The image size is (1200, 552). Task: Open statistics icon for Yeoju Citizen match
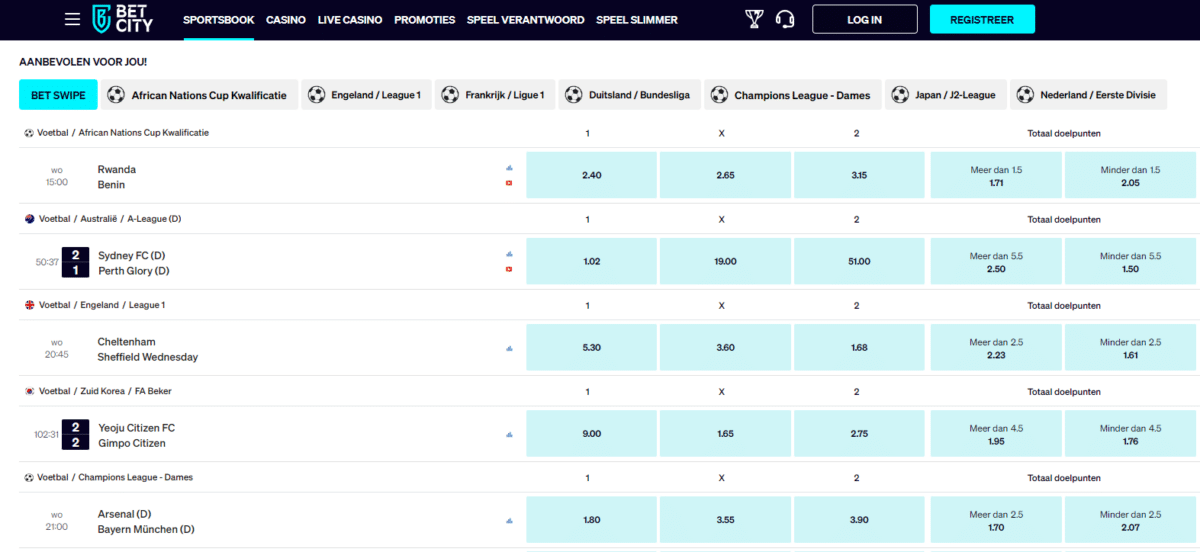point(509,434)
